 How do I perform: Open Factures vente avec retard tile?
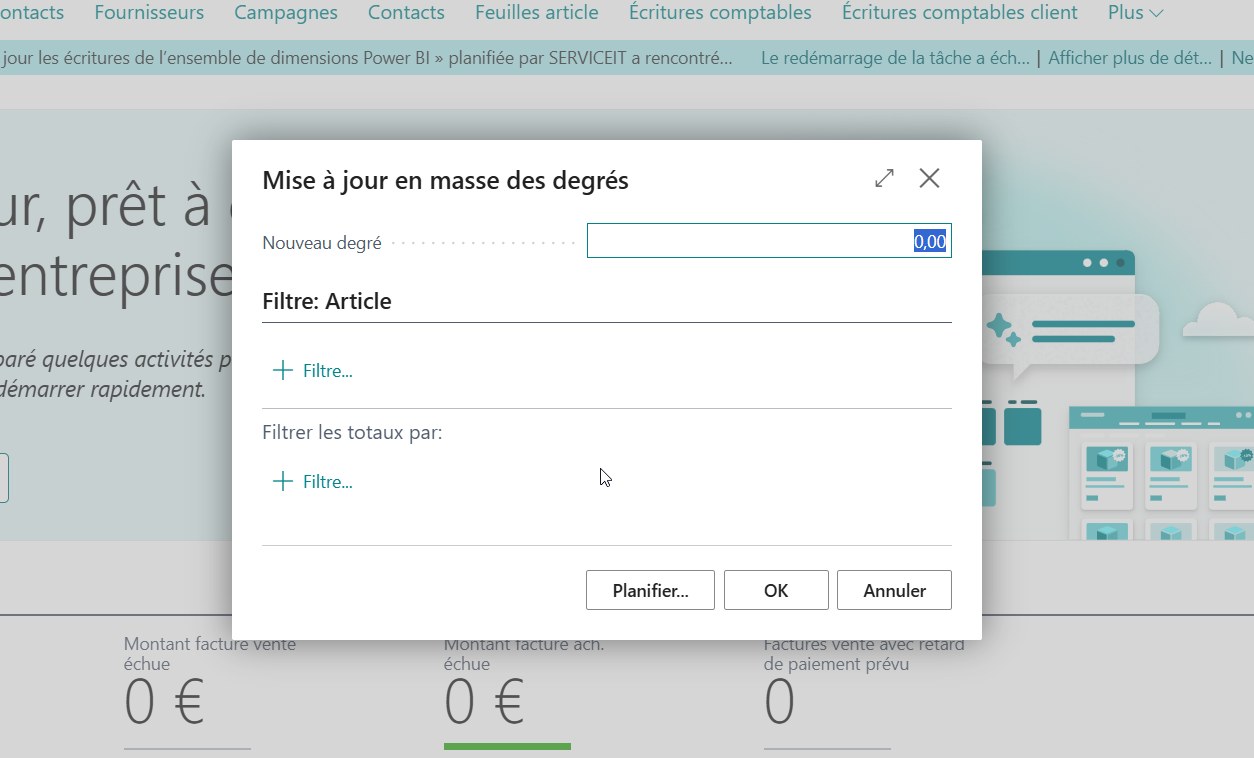[x=864, y=692]
